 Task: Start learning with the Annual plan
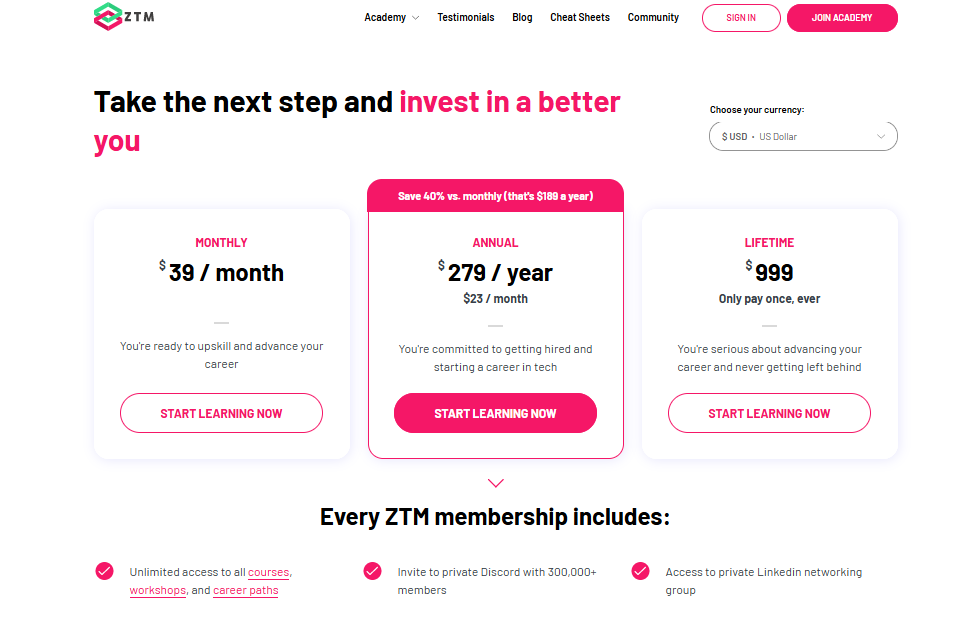tap(495, 413)
